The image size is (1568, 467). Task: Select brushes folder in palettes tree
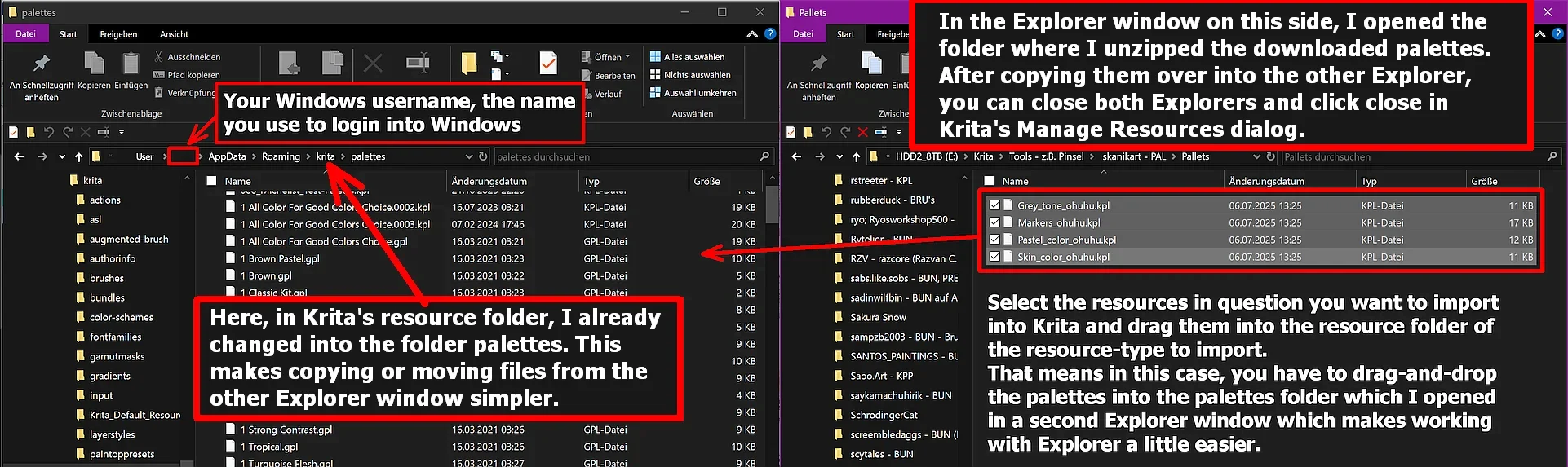coord(106,278)
